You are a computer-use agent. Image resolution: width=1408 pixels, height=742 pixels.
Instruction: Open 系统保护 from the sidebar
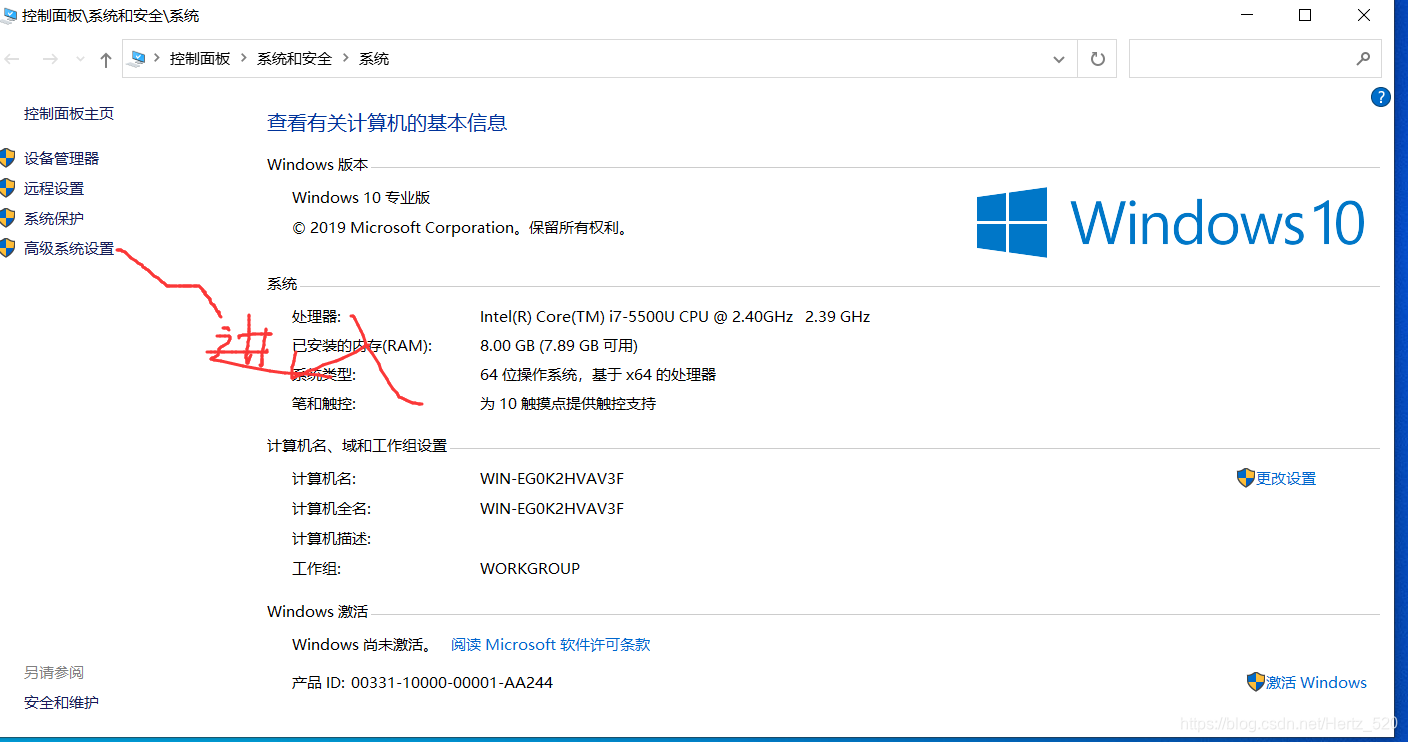coord(54,218)
